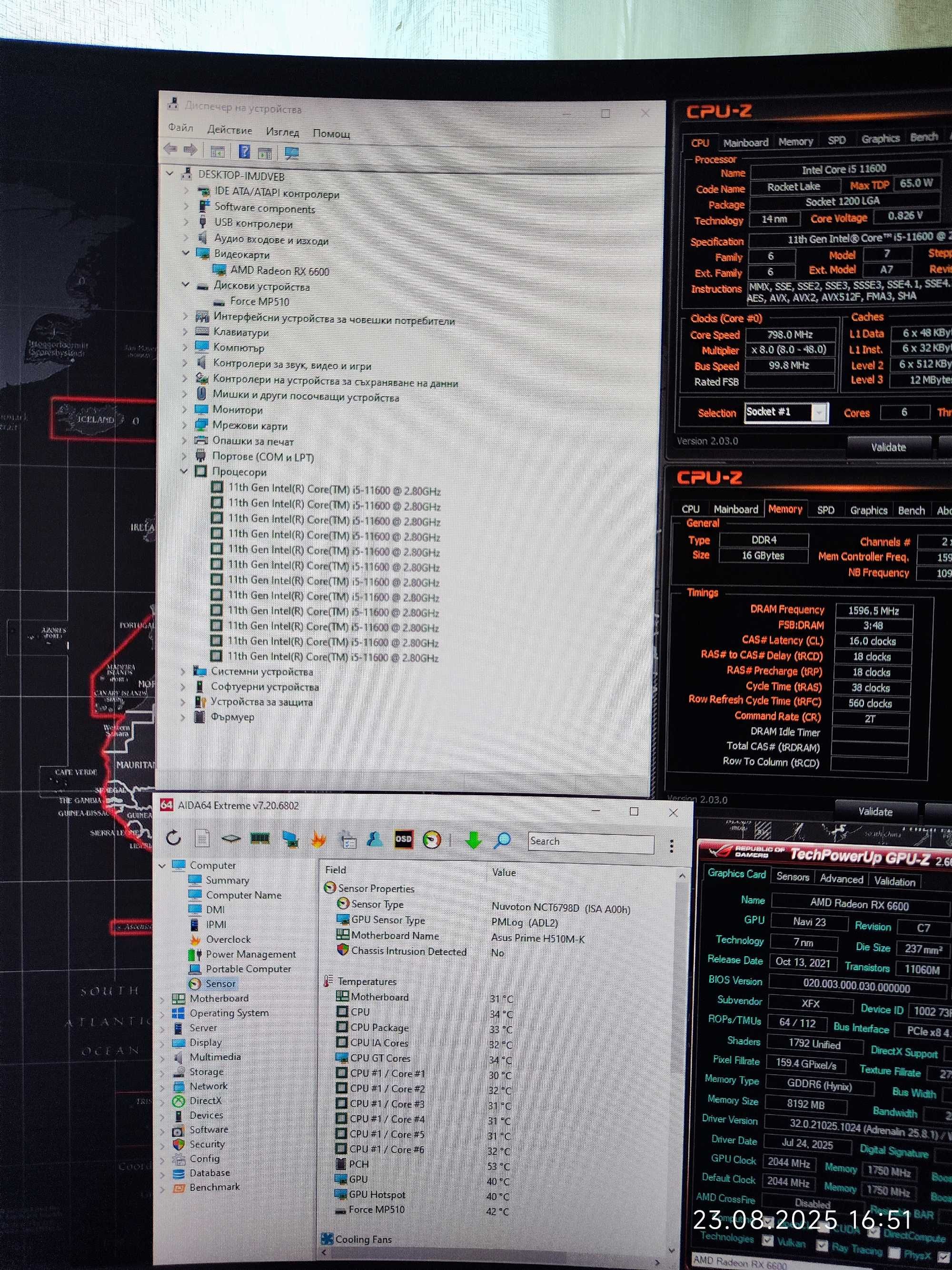
Task: Toggle the Vulkan checkbox in GPU-Z
Action: coord(767,1241)
